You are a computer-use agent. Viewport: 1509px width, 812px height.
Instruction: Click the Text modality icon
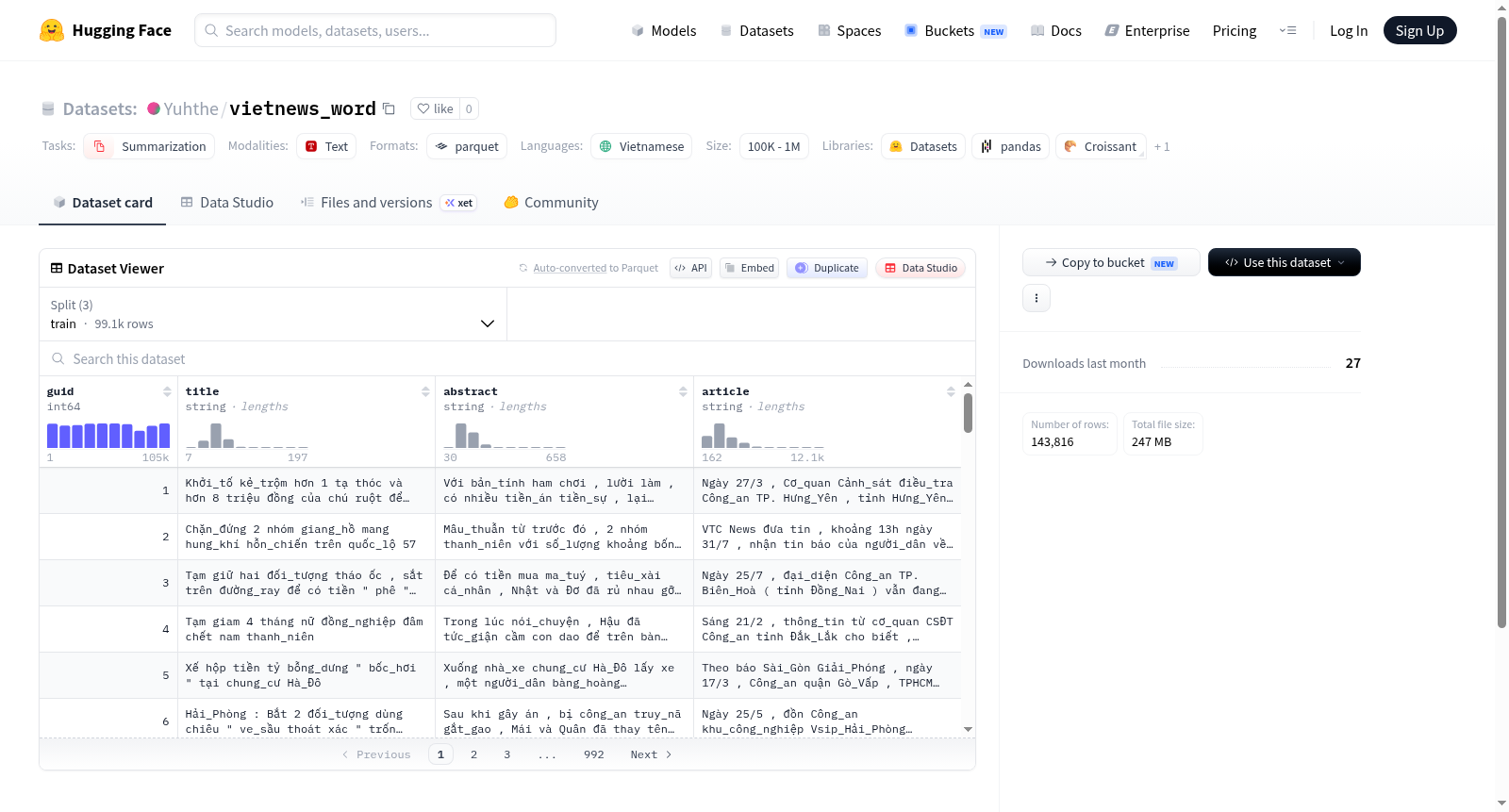(311, 146)
